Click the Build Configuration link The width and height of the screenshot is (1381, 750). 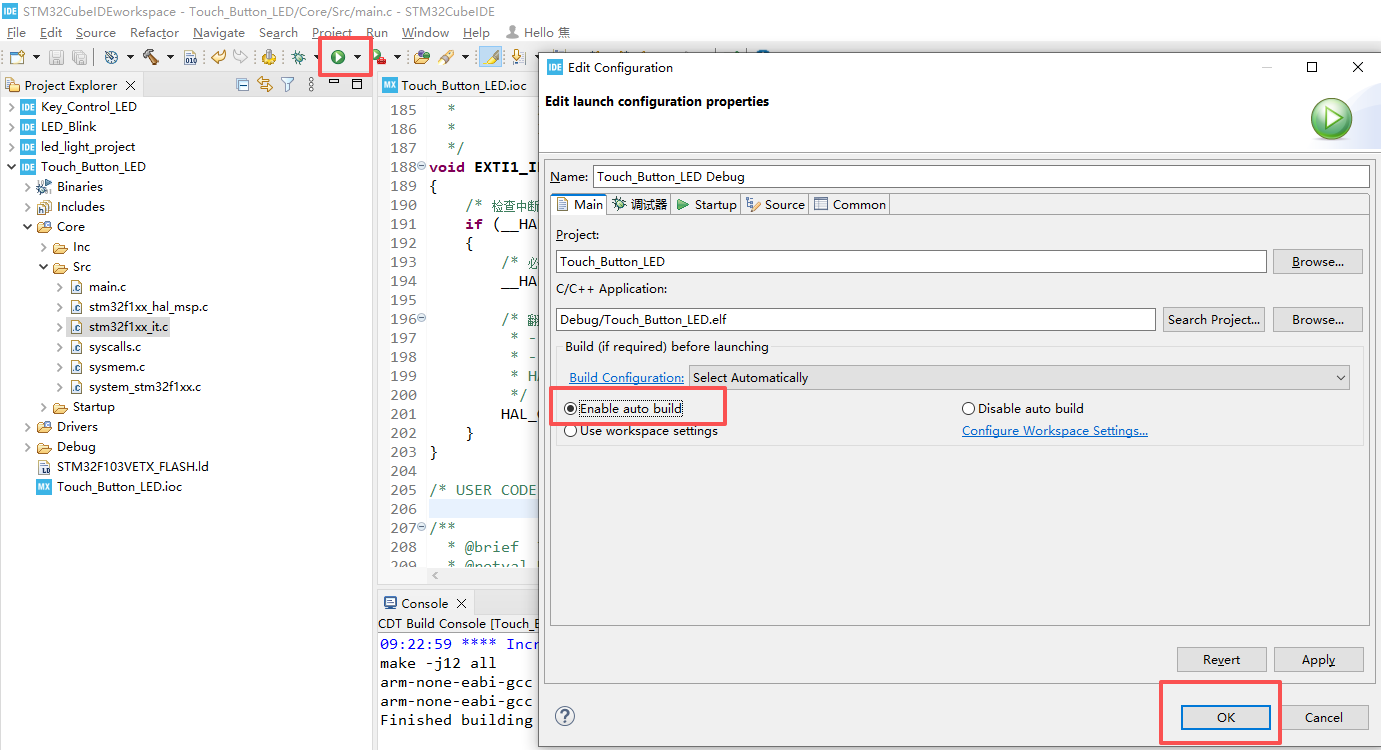627,378
